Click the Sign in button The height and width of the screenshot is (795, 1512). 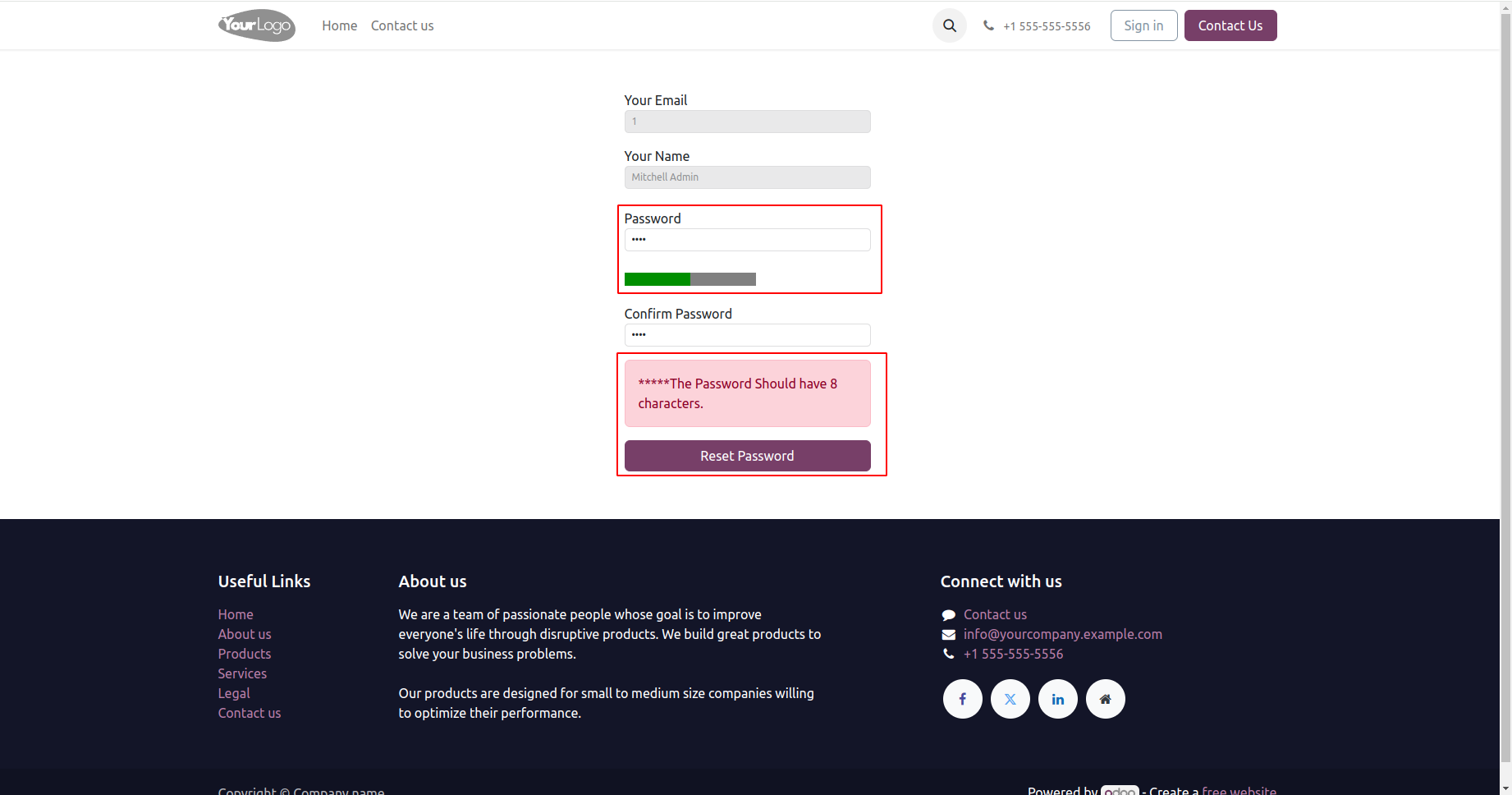[1143, 25]
